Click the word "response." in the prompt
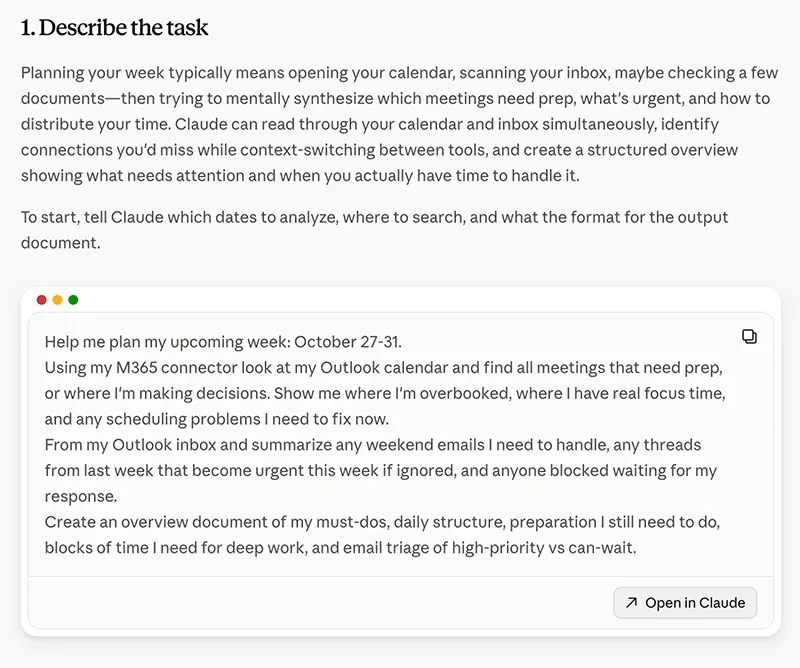800x668 pixels. point(81,496)
